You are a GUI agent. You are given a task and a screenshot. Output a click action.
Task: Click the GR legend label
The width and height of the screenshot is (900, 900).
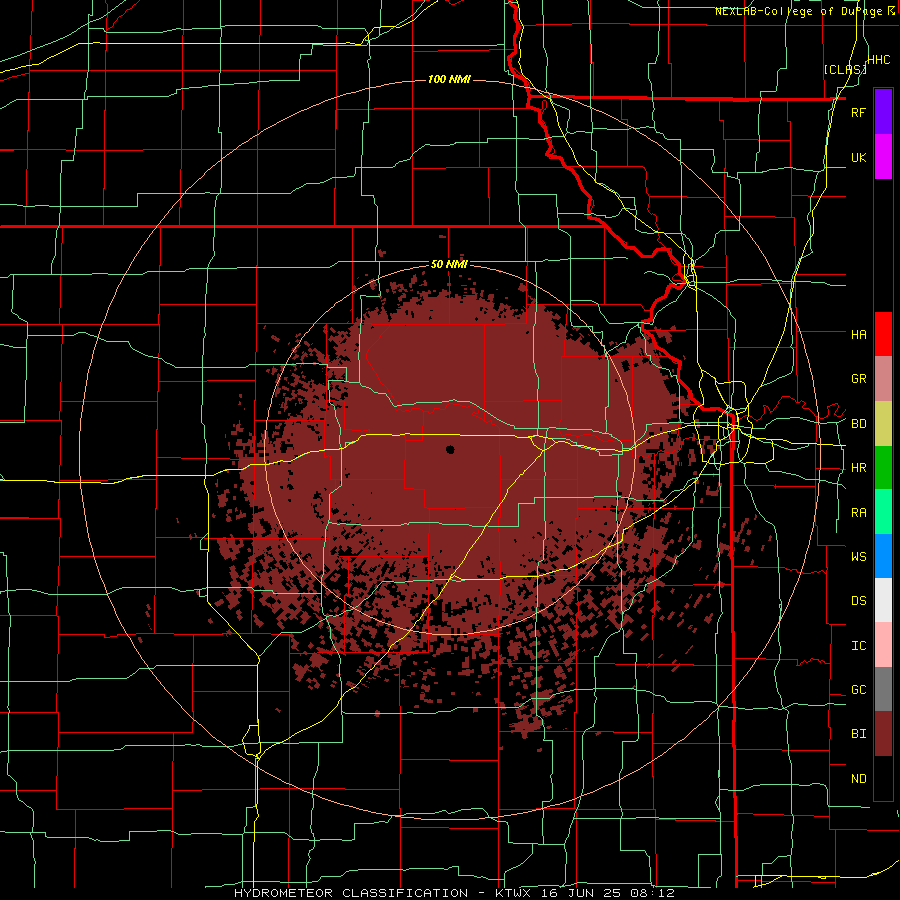coord(858,379)
